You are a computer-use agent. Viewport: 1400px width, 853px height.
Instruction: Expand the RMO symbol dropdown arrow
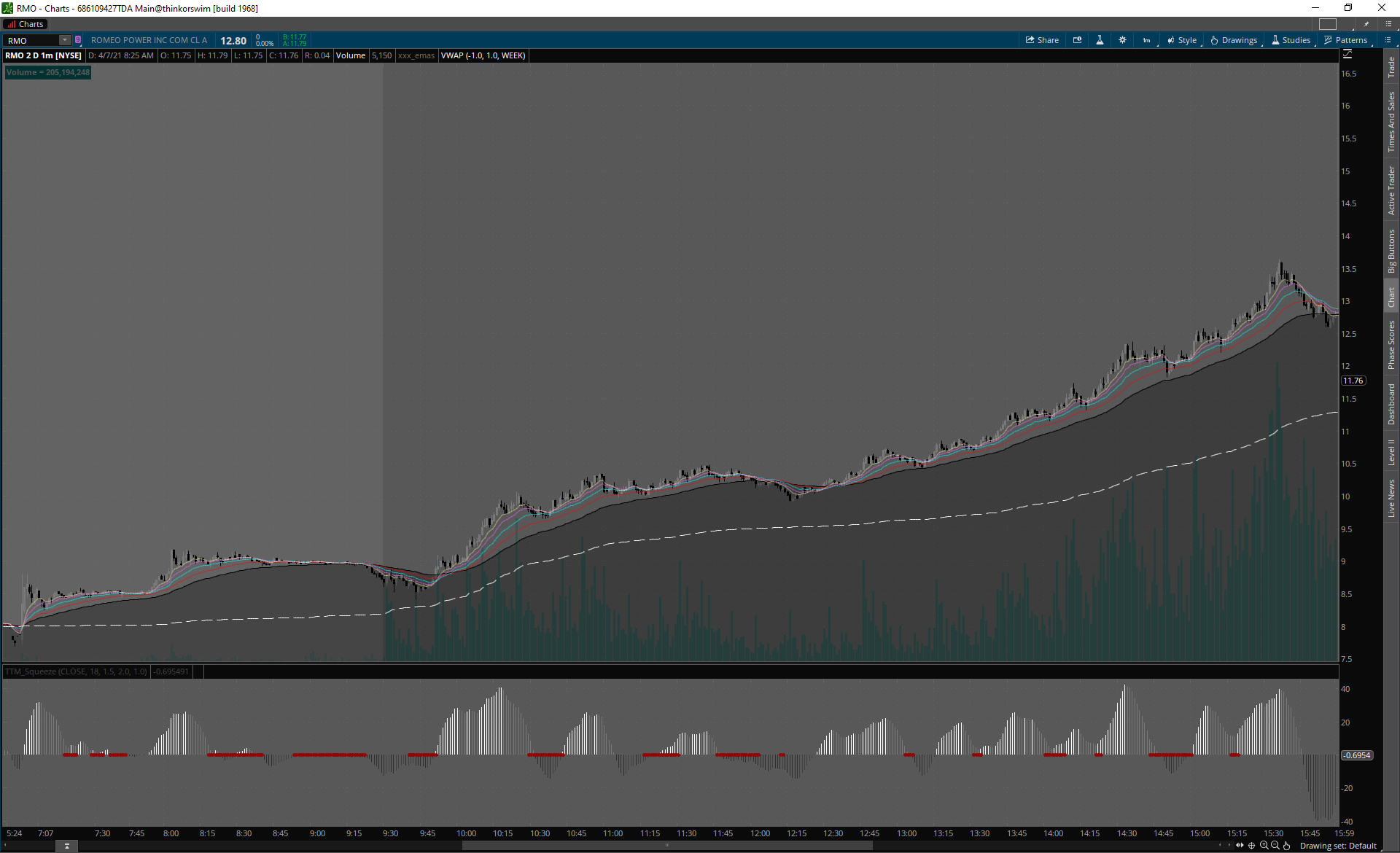(65, 40)
